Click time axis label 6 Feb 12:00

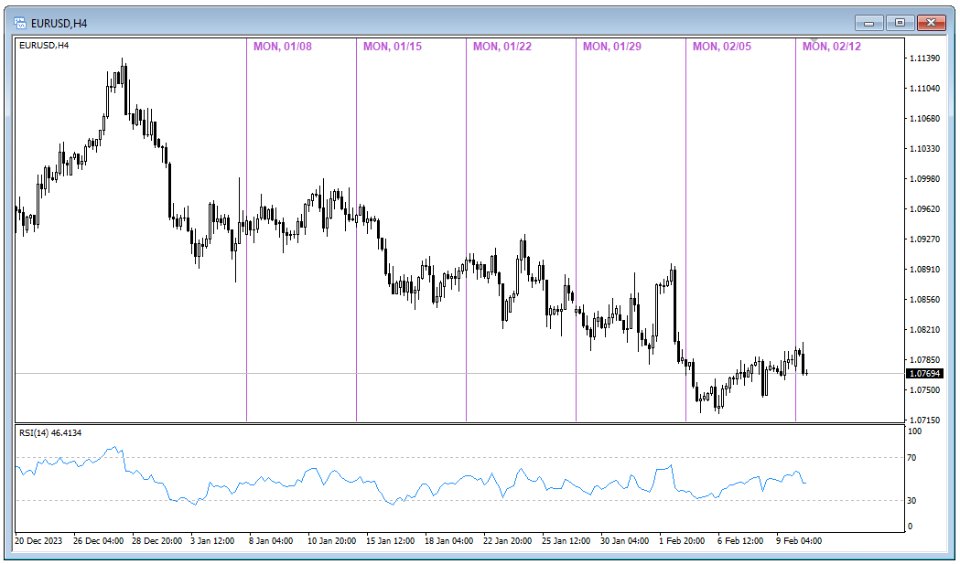(x=740, y=541)
